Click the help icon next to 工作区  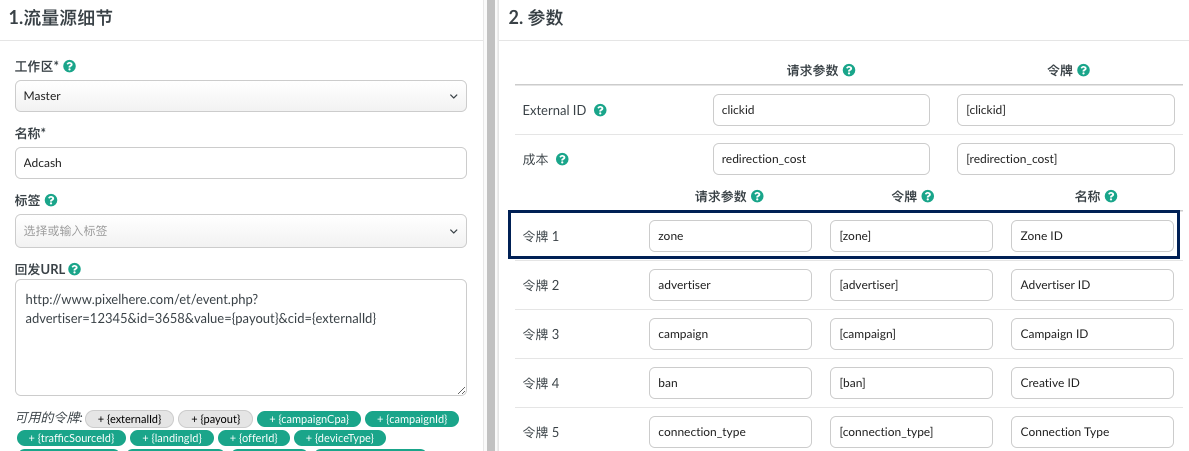pyautogui.click(x=69, y=67)
